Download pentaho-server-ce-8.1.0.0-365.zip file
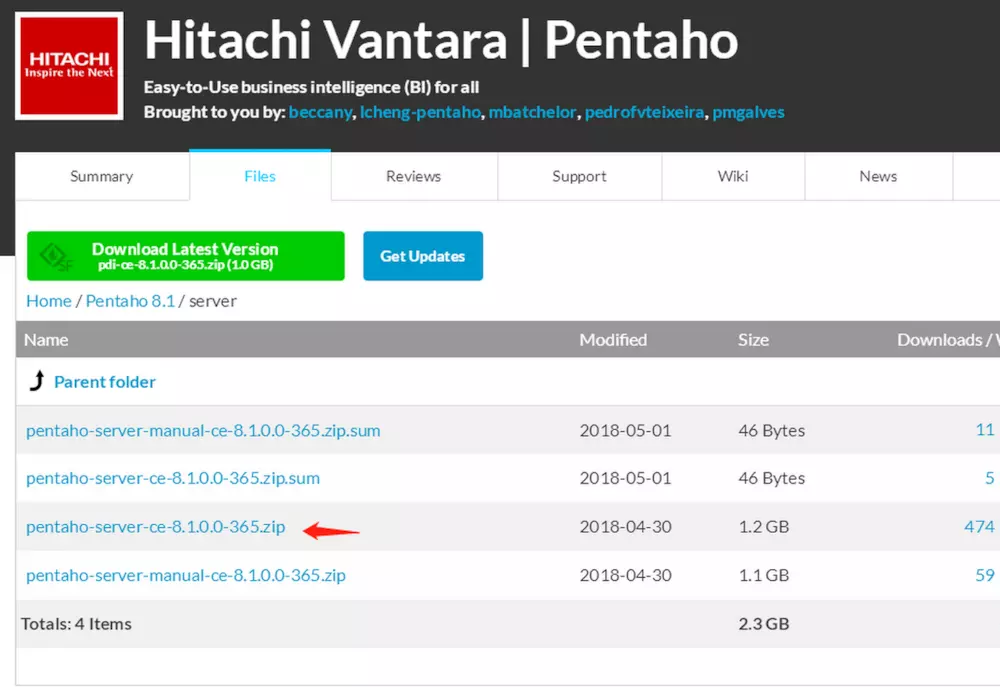1000x687 pixels. pyautogui.click(x=156, y=527)
